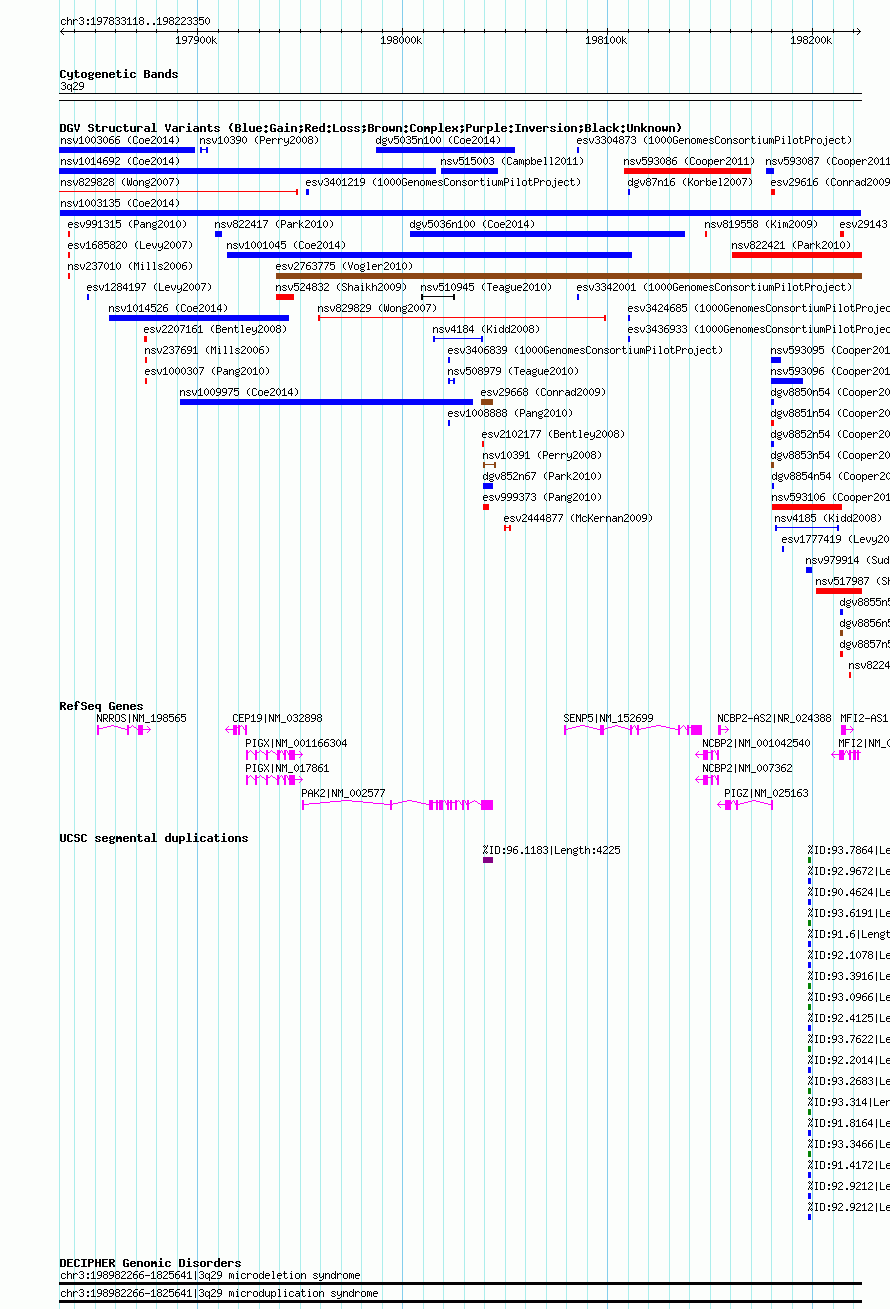Viewport: 890px width, 1309px height.
Task: Select variant dgv852n67 (Park2010)
Action: [543, 476]
